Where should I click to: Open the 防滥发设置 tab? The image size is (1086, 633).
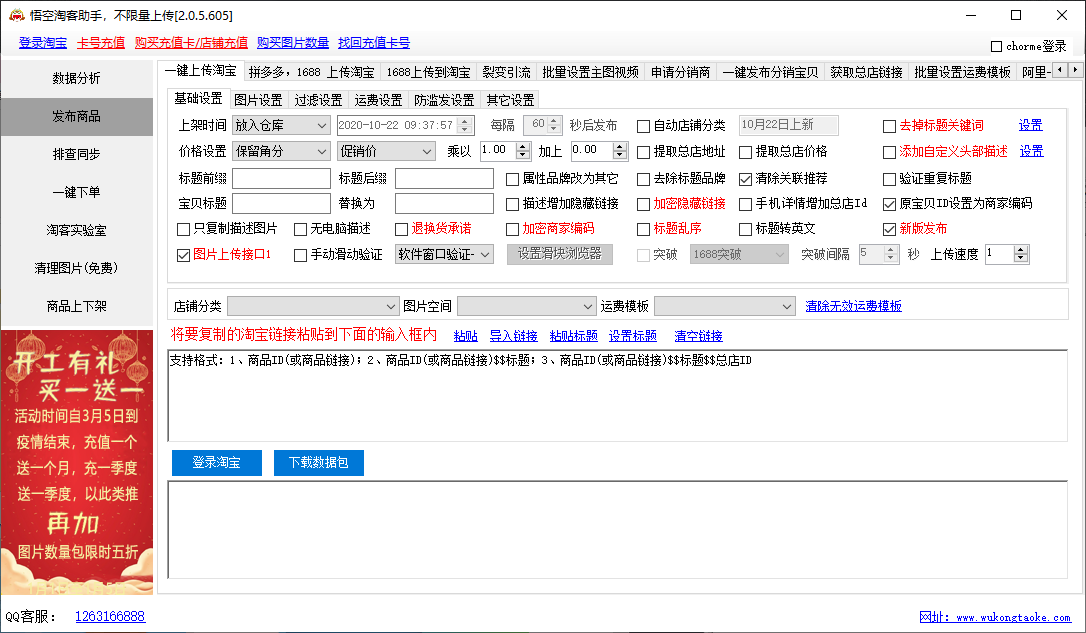444,100
